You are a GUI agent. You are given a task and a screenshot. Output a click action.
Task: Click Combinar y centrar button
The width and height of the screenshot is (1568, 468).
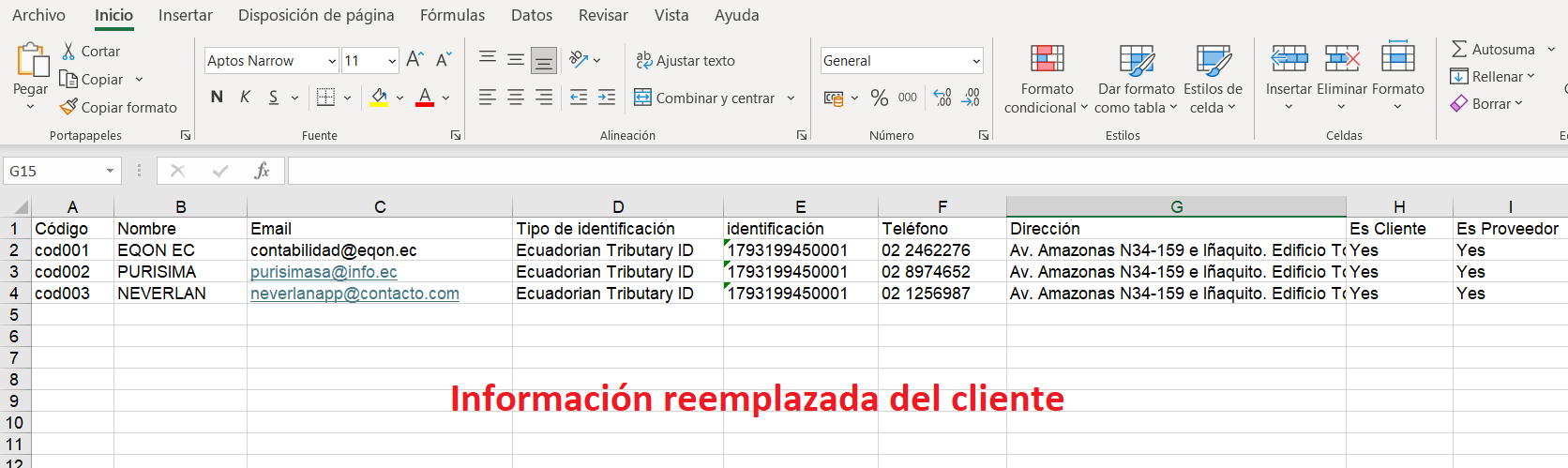705,98
